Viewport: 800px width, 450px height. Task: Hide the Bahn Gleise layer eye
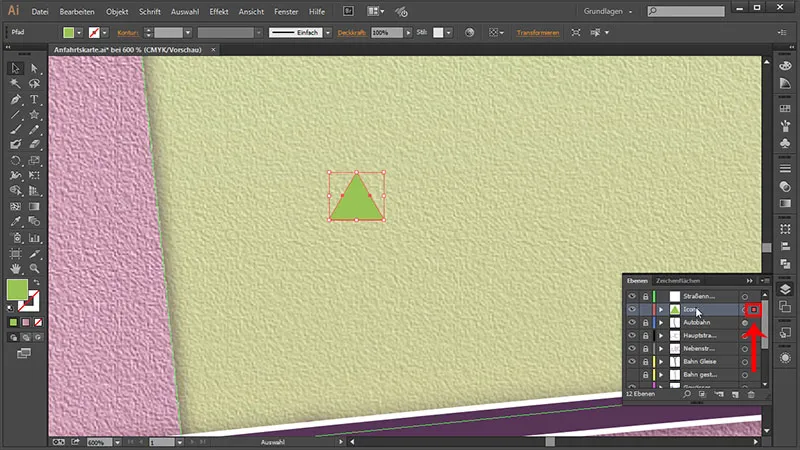(x=632, y=361)
